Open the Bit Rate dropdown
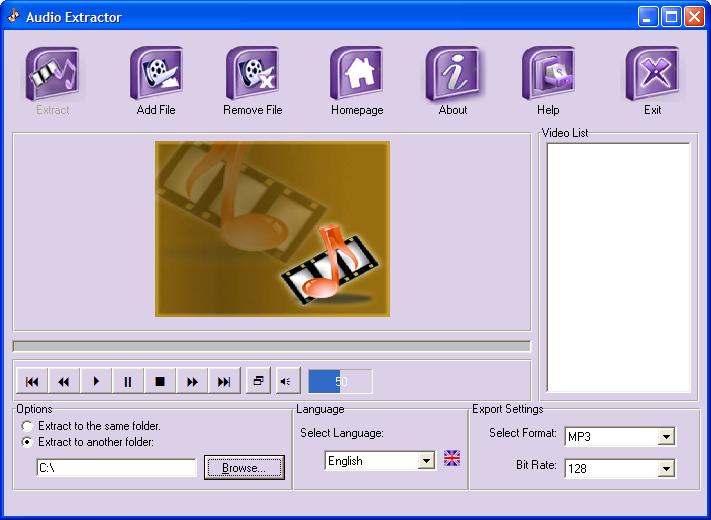711x520 pixels. pos(620,468)
